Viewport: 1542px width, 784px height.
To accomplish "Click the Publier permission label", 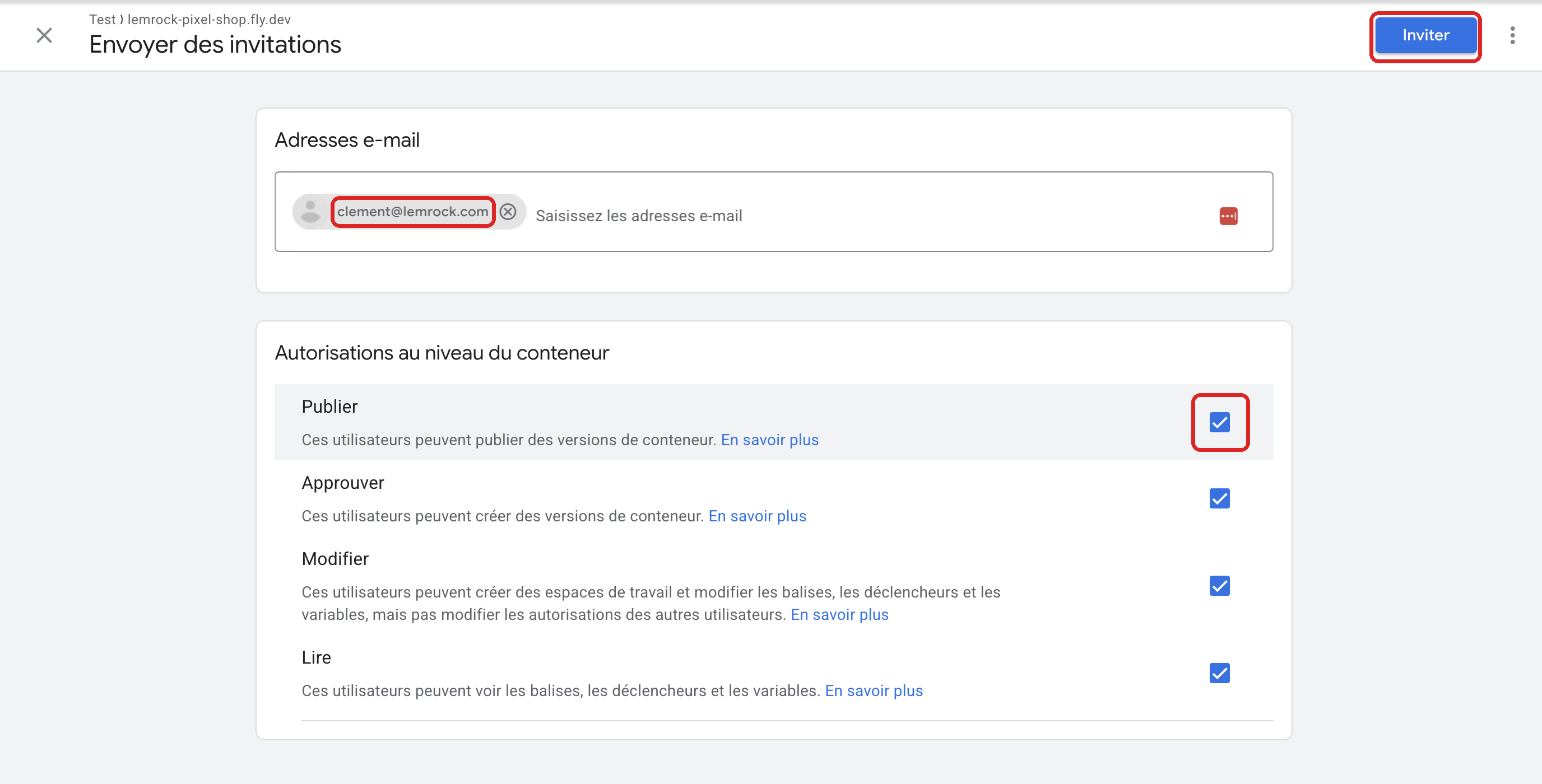I will coord(329,407).
